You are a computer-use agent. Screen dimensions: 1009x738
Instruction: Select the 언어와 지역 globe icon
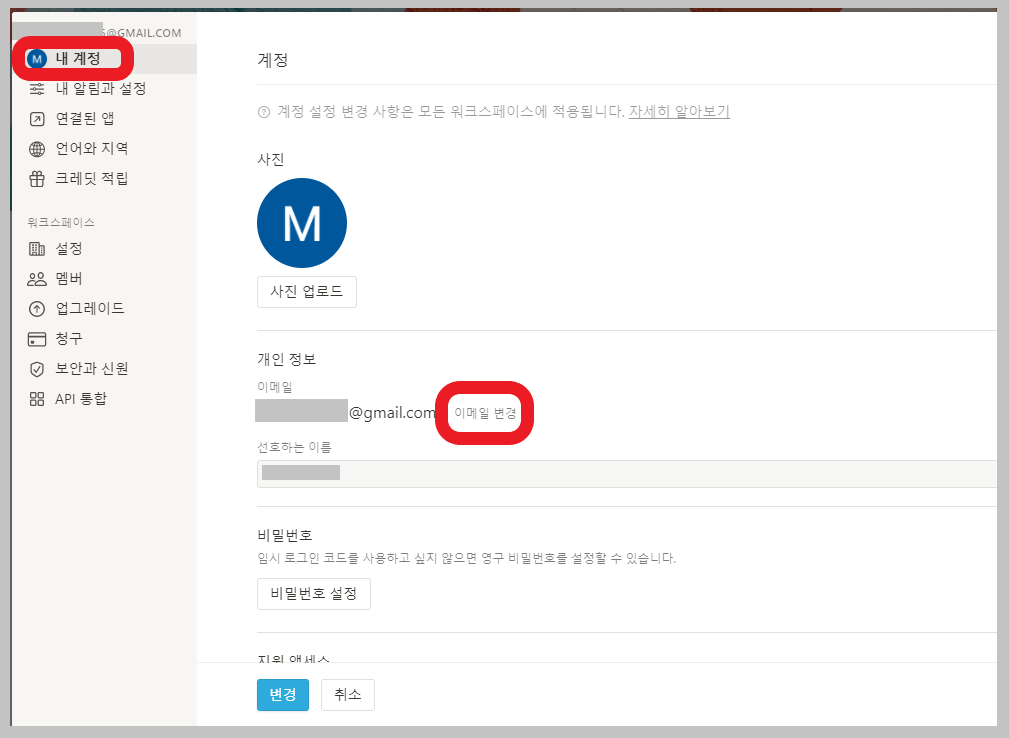tap(36, 148)
